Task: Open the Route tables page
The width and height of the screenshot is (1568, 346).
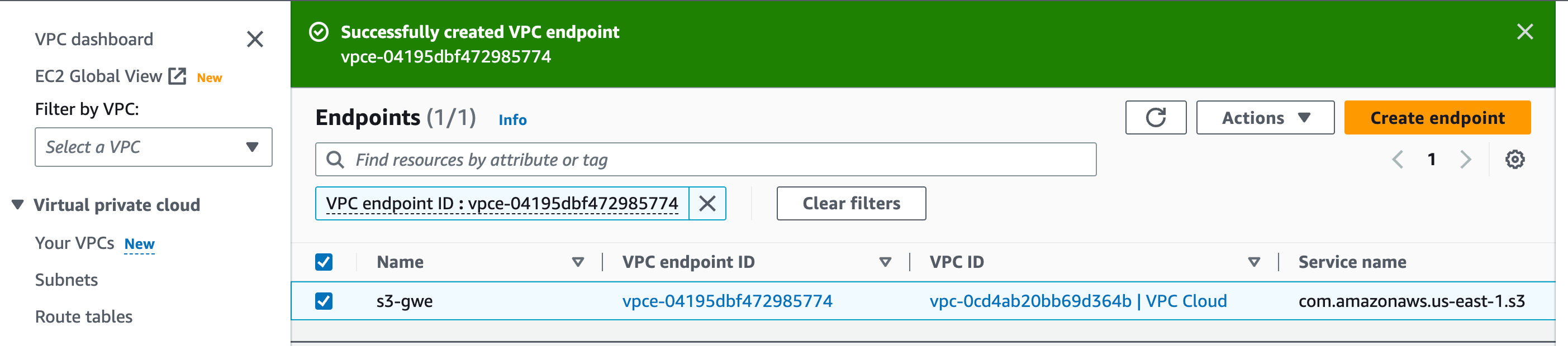Action: pos(83,316)
